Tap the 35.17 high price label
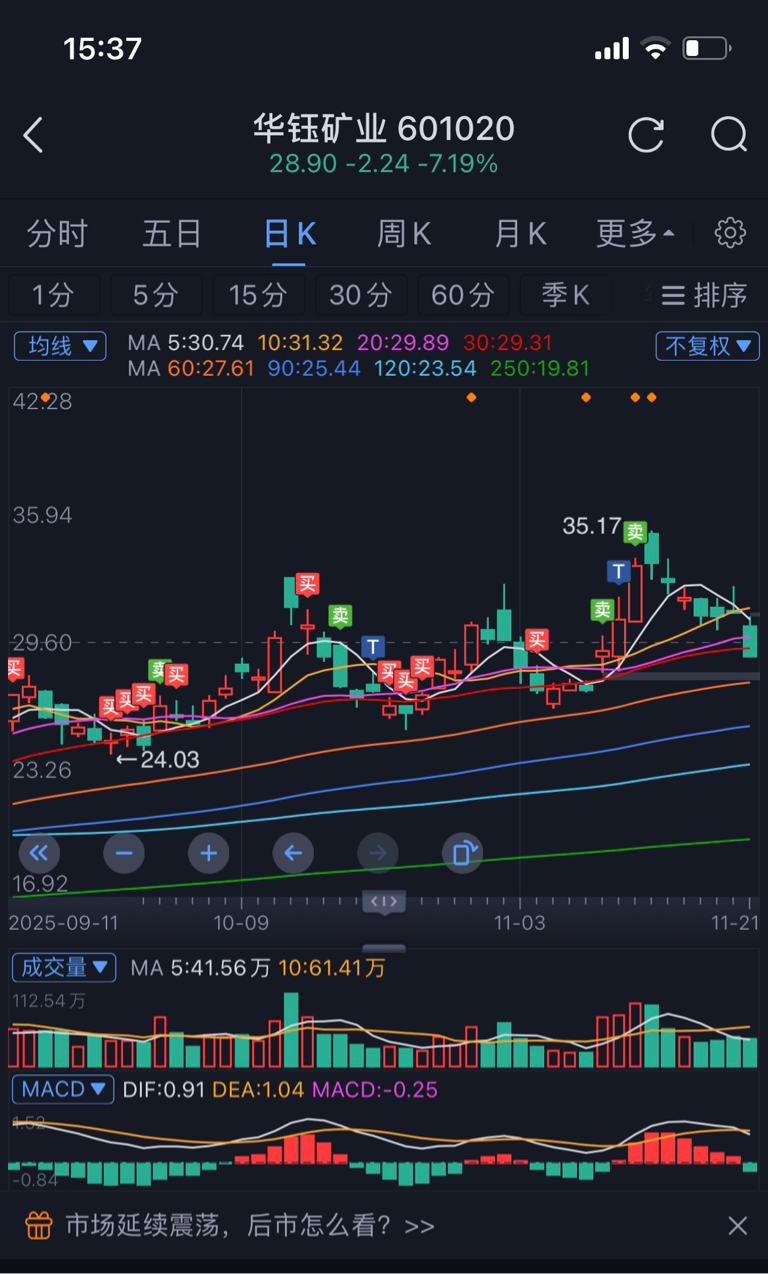Viewport: 768px width, 1274px height. point(591,525)
